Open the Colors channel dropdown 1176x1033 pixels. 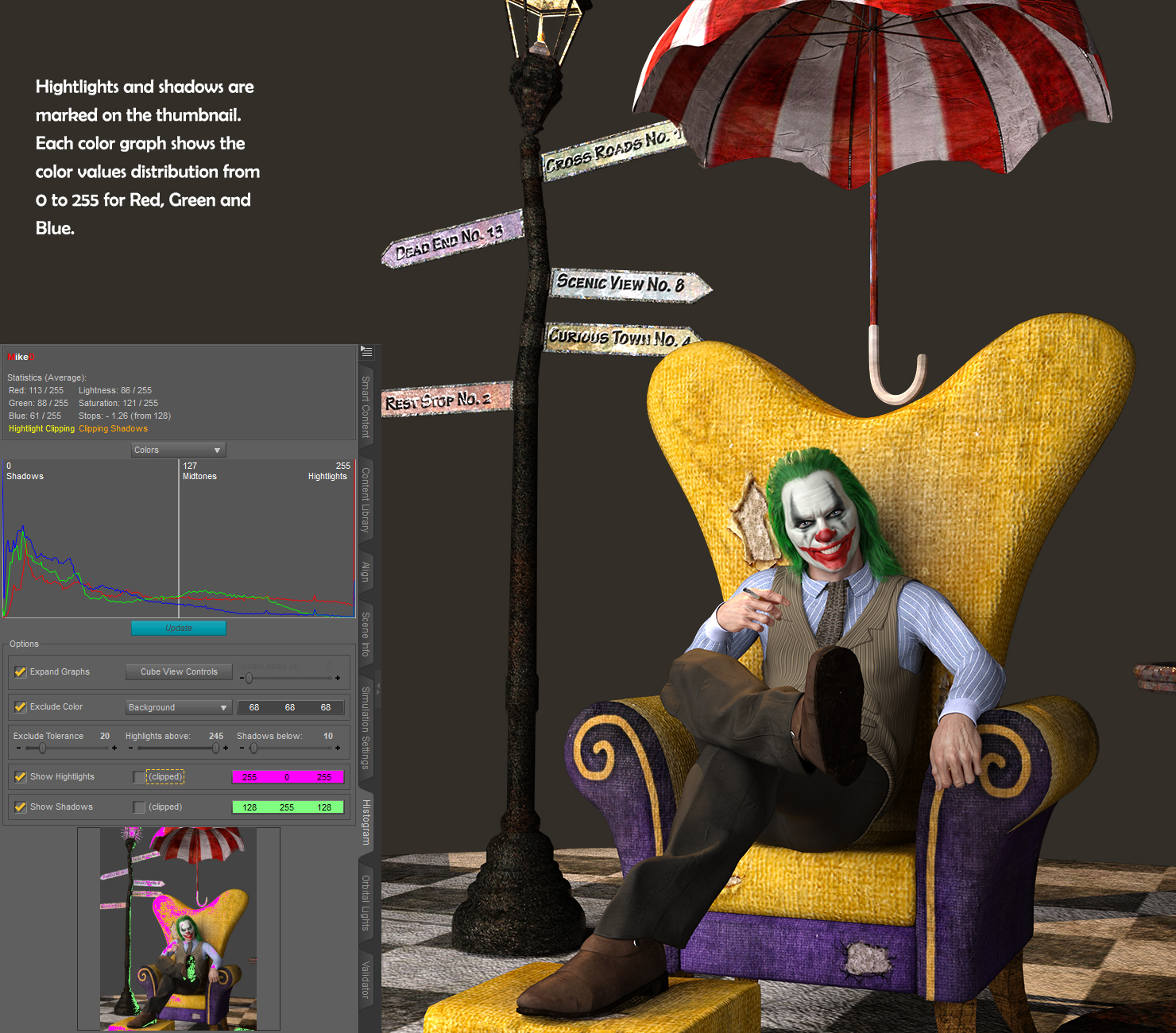click(178, 450)
